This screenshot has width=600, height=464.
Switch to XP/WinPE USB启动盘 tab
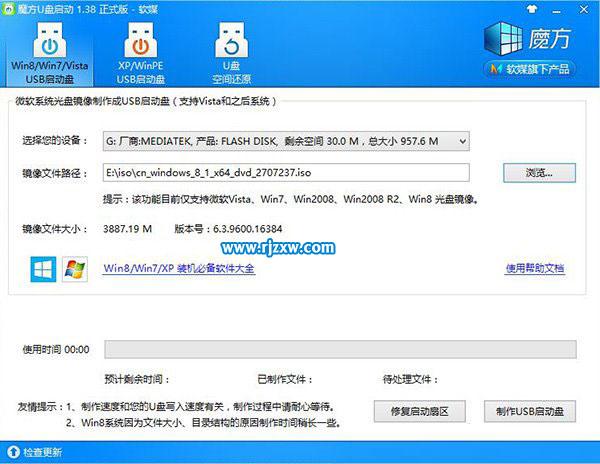(x=140, y=53)
